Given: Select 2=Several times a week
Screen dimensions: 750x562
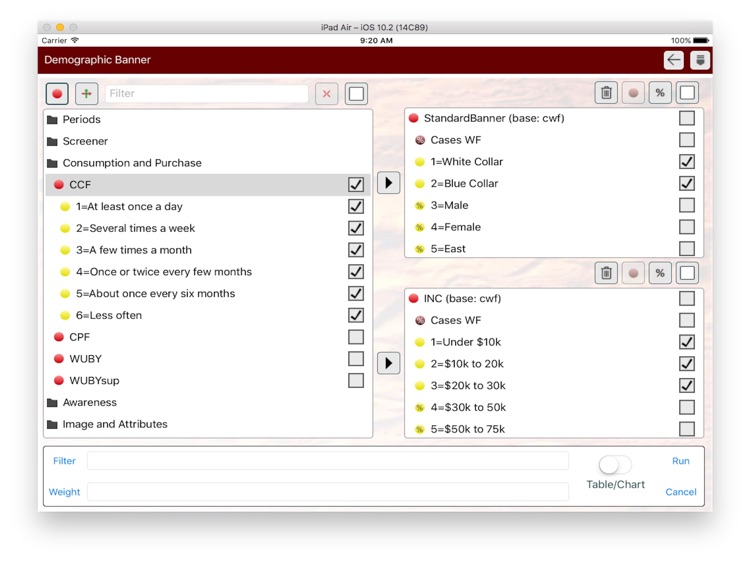Looking at the screenshot, I should click(208, 228).
